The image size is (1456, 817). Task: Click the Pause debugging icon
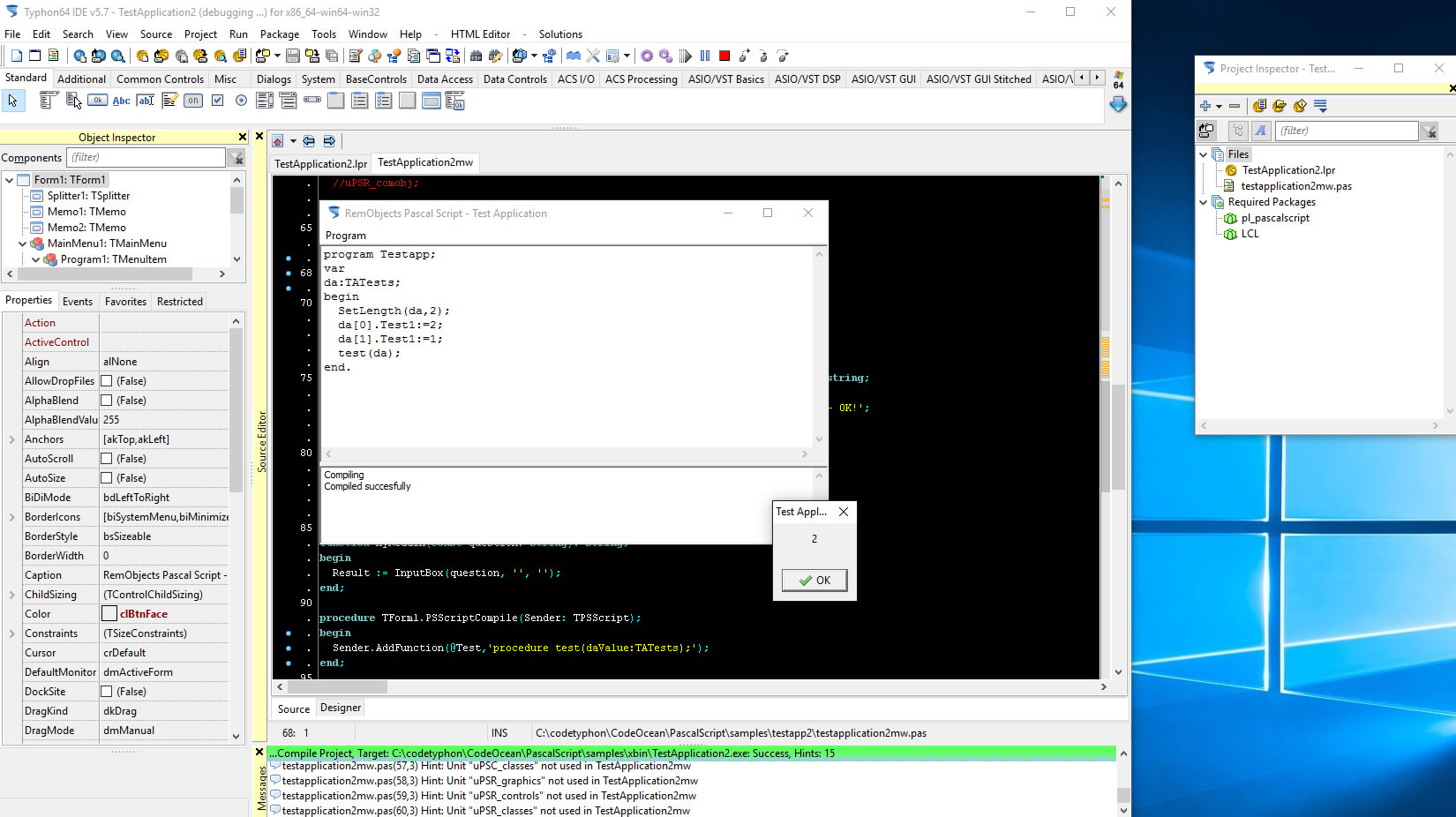(705, 56)
